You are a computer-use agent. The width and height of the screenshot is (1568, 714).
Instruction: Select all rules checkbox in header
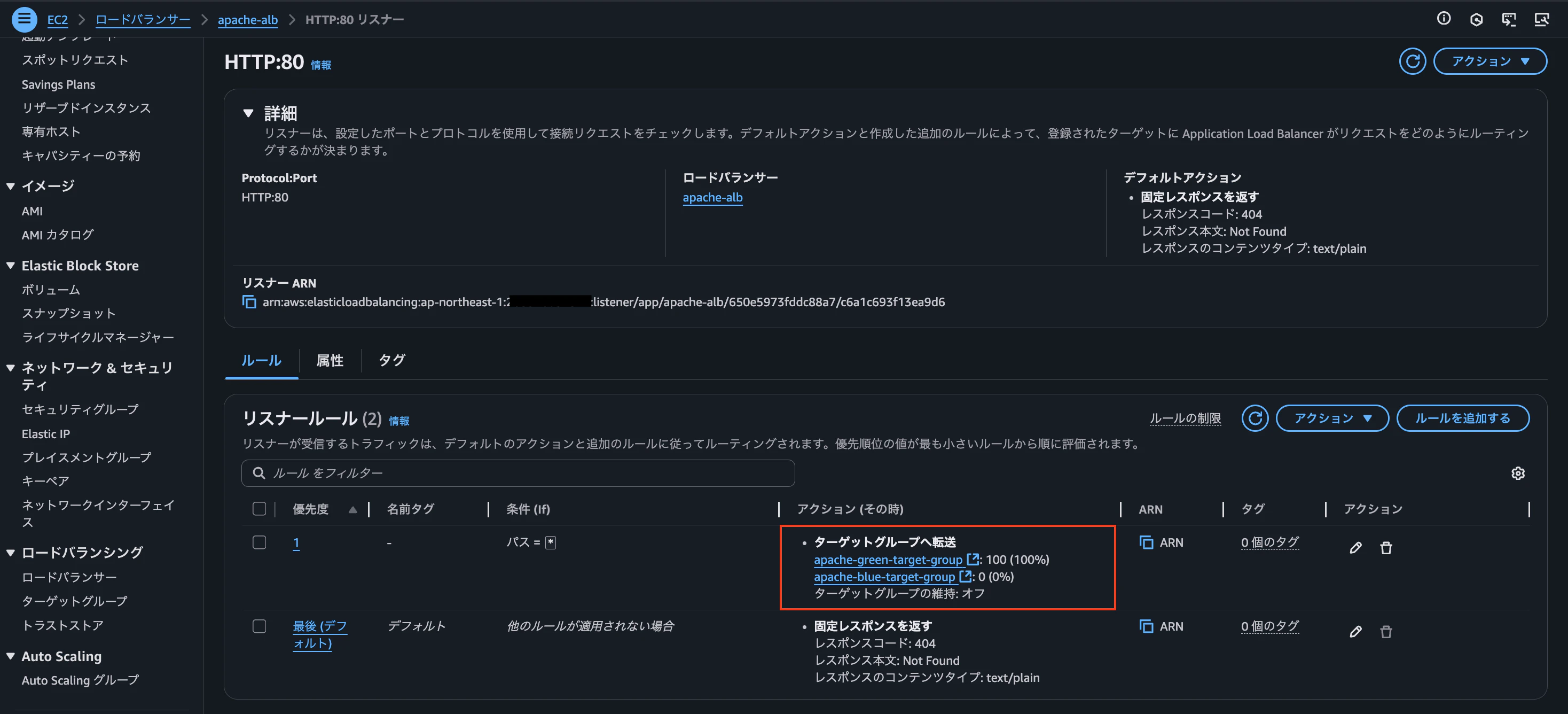260,509
